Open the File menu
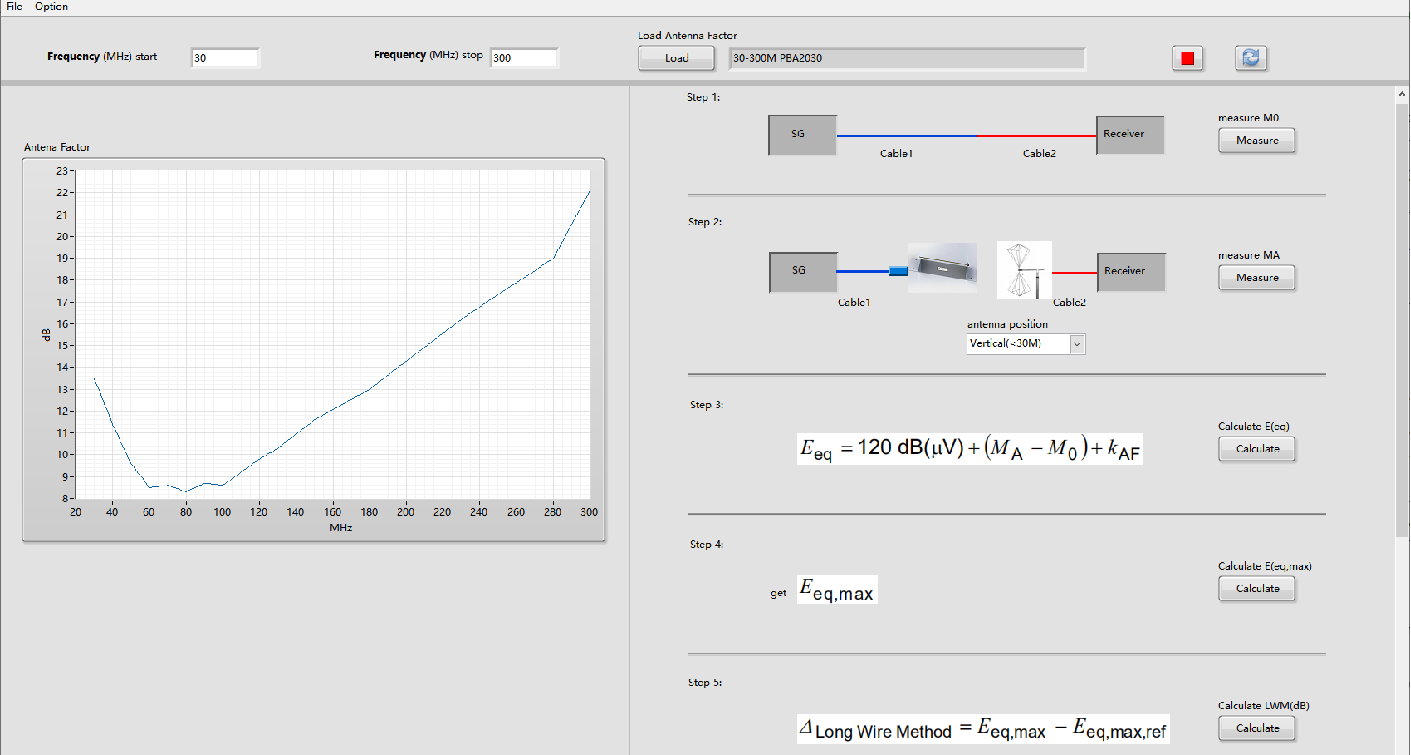 pos(14,7)
